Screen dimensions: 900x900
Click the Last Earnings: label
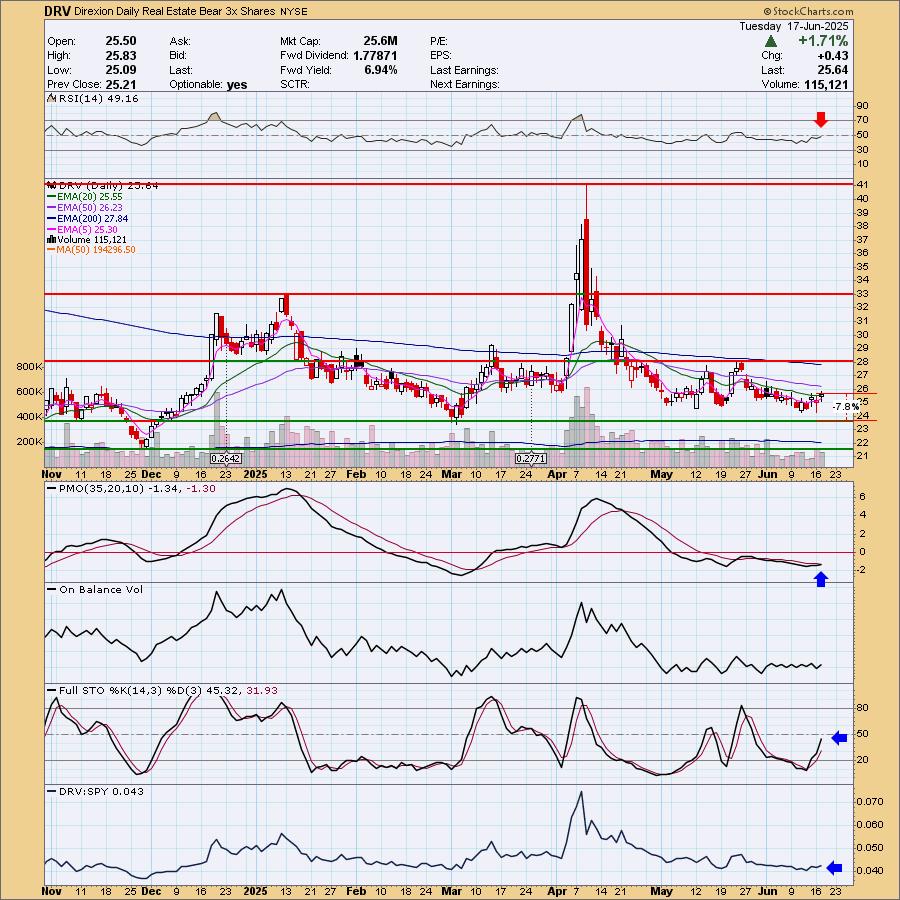click(464, 70)
